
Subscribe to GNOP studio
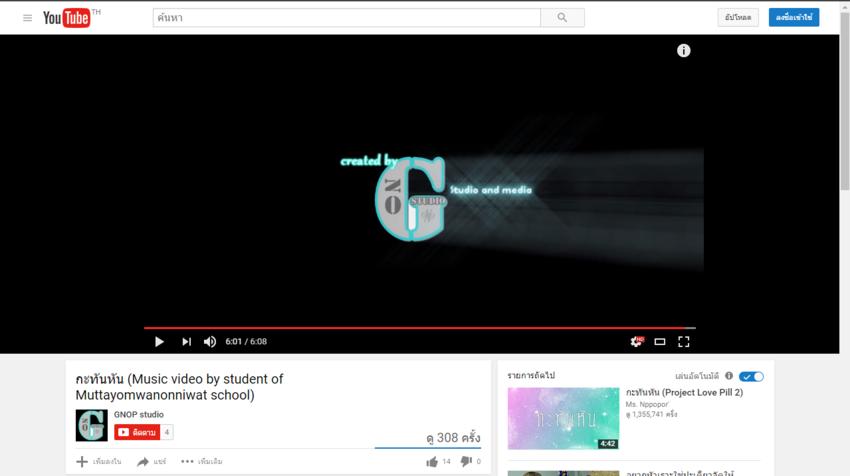pyautogui.click(x=137, y=432)
